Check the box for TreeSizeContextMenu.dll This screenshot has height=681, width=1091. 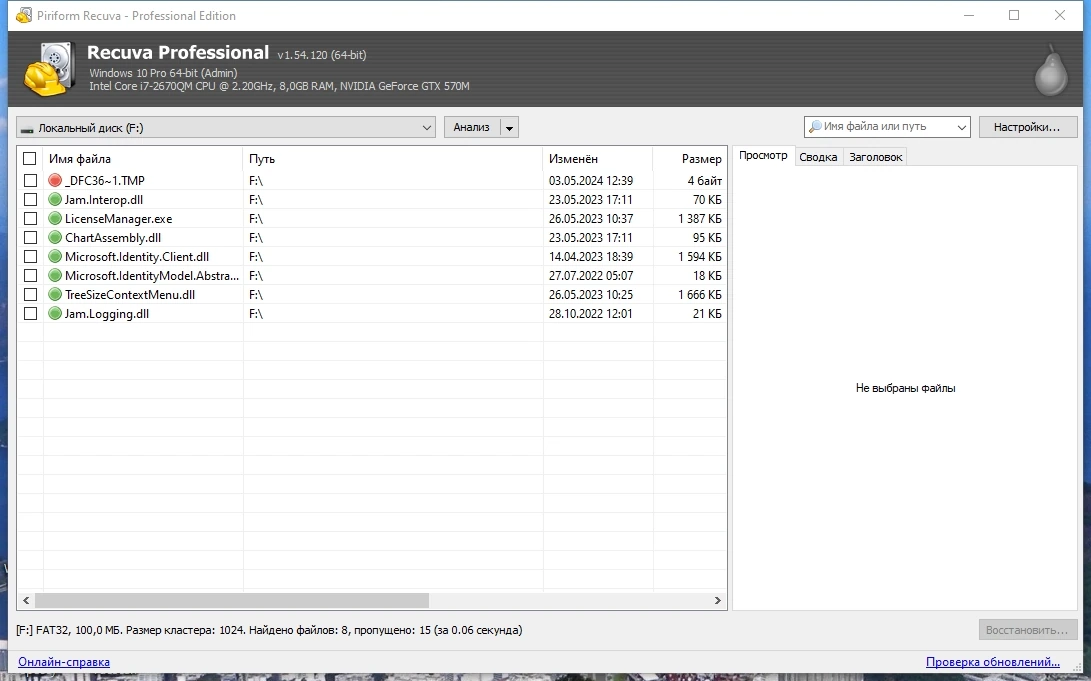tap(30, 294)
